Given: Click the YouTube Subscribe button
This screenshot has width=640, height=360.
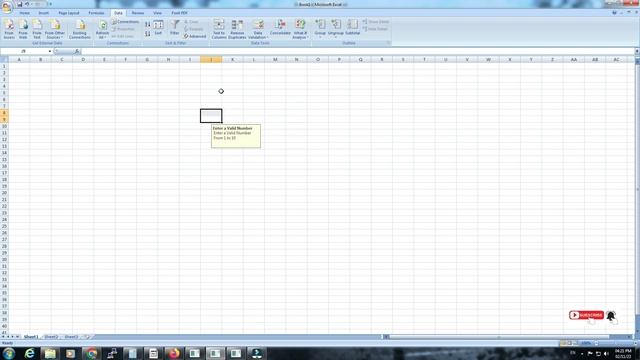Looking at the screenshot, I should click(x=587, y=315).
